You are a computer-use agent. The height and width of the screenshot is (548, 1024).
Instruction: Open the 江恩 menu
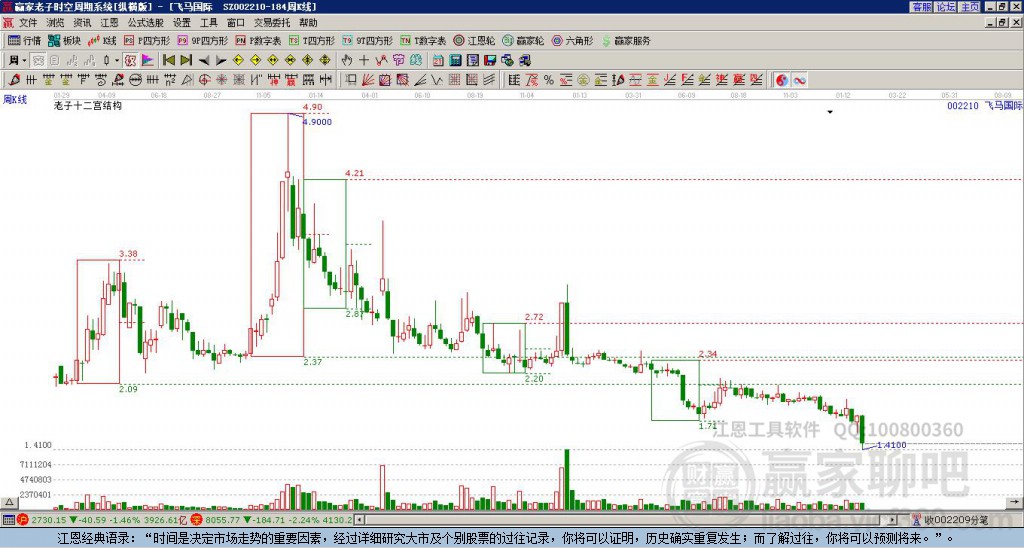[109, 23]
